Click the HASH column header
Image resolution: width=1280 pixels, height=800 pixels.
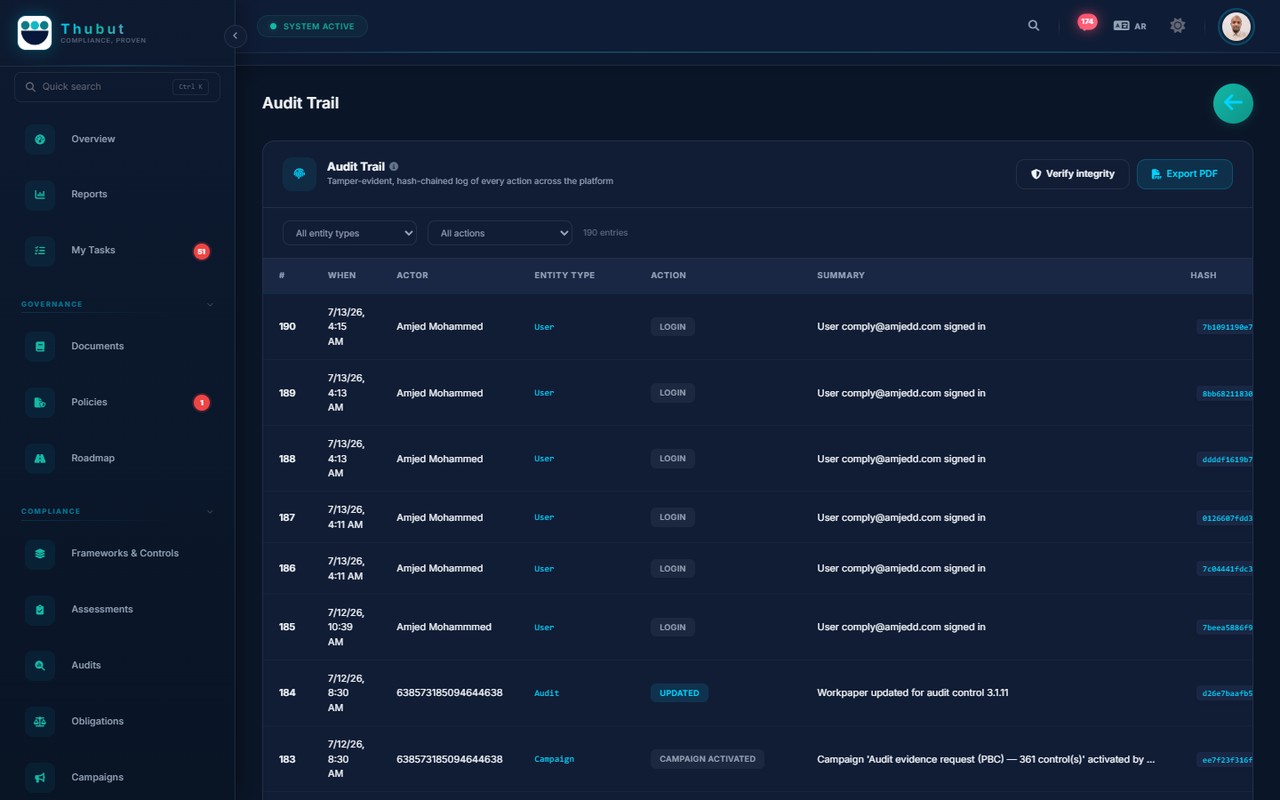click(x=1203, y=275)
